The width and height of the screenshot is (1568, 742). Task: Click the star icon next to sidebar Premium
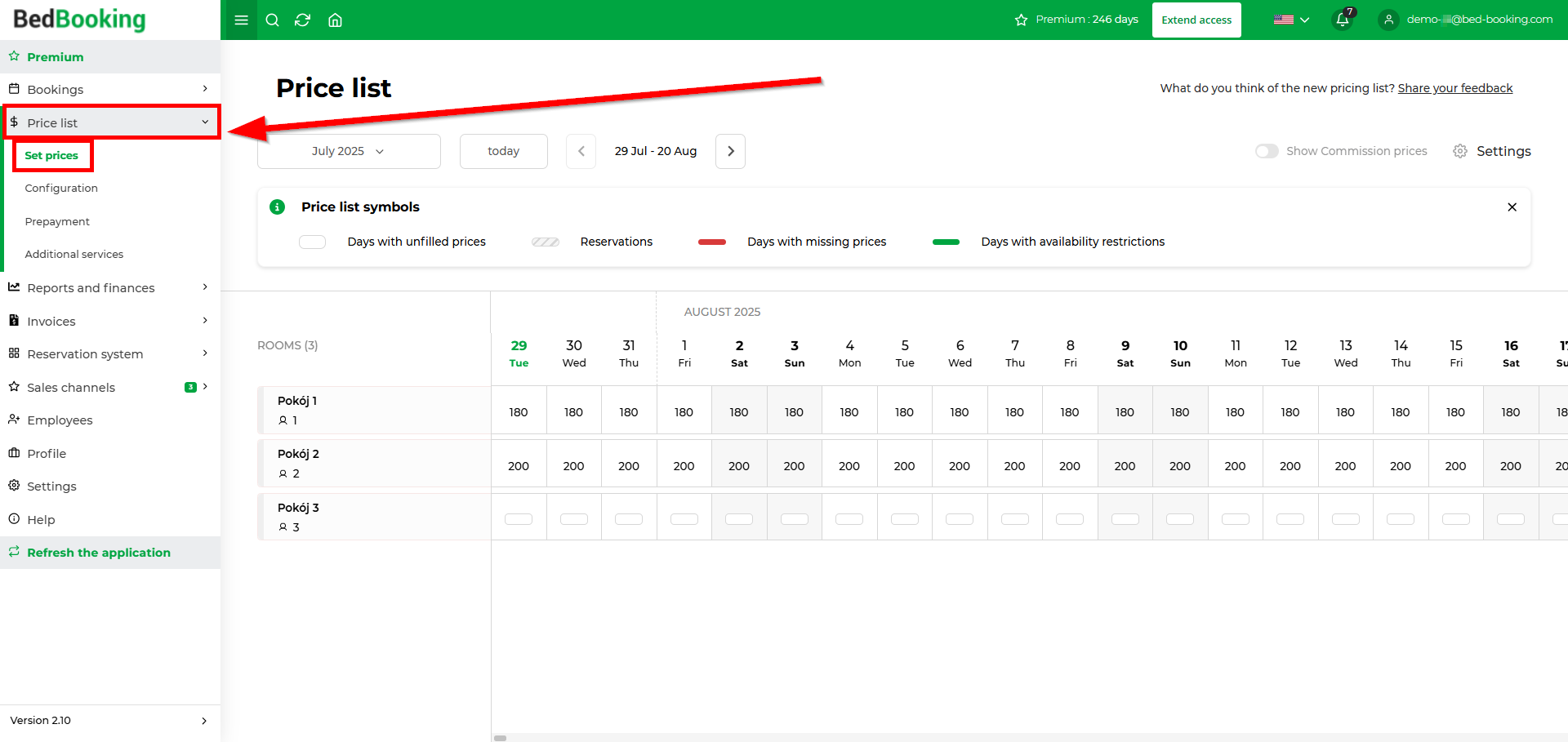coord(14,56)
